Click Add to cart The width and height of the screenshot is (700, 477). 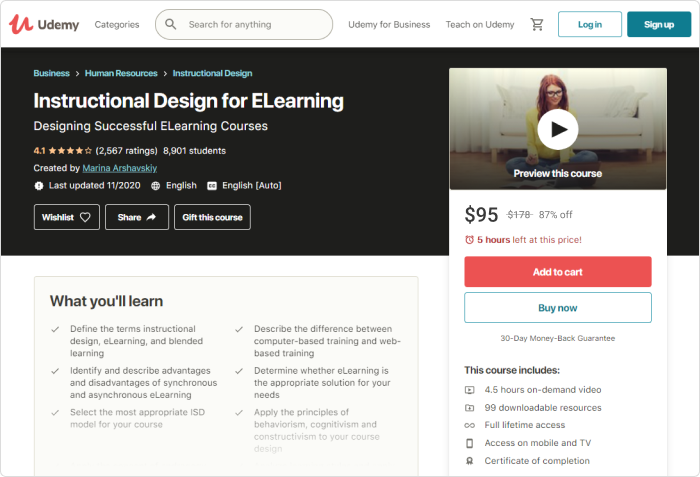558,272
